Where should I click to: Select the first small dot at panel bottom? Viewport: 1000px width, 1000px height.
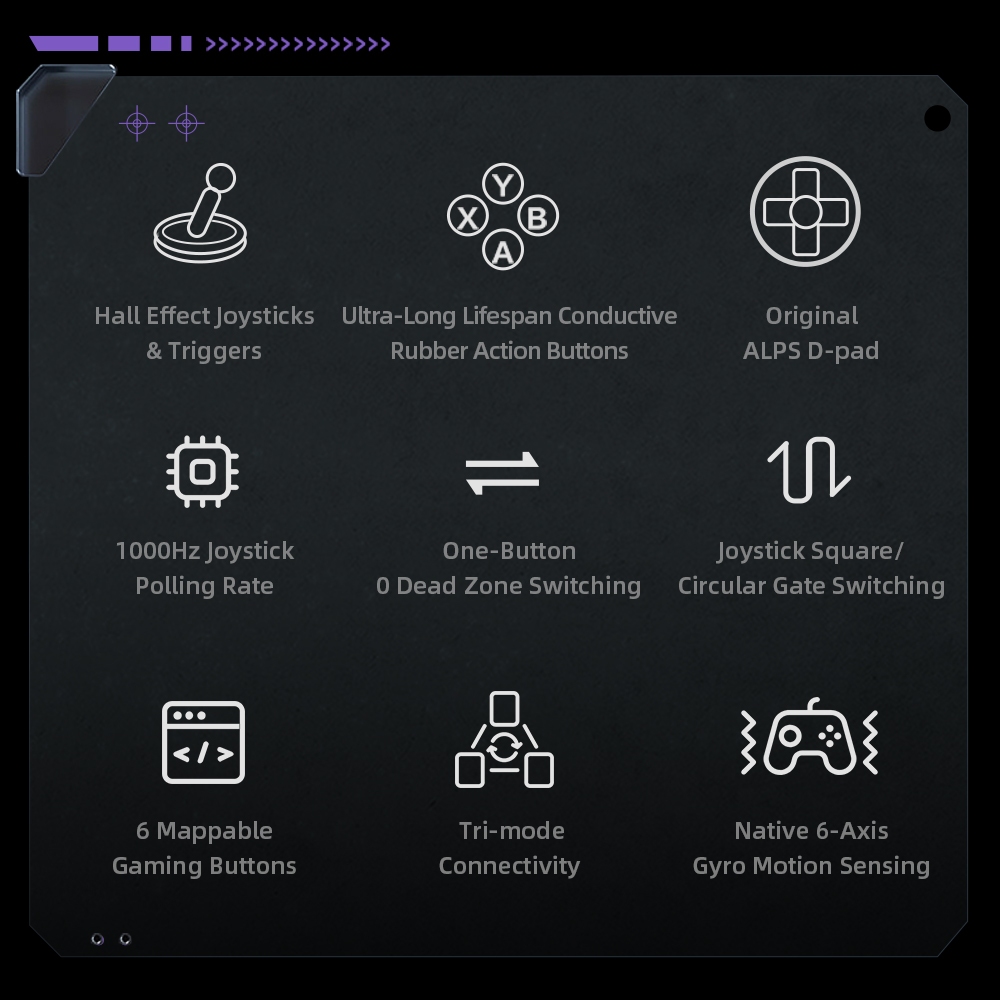98,939
